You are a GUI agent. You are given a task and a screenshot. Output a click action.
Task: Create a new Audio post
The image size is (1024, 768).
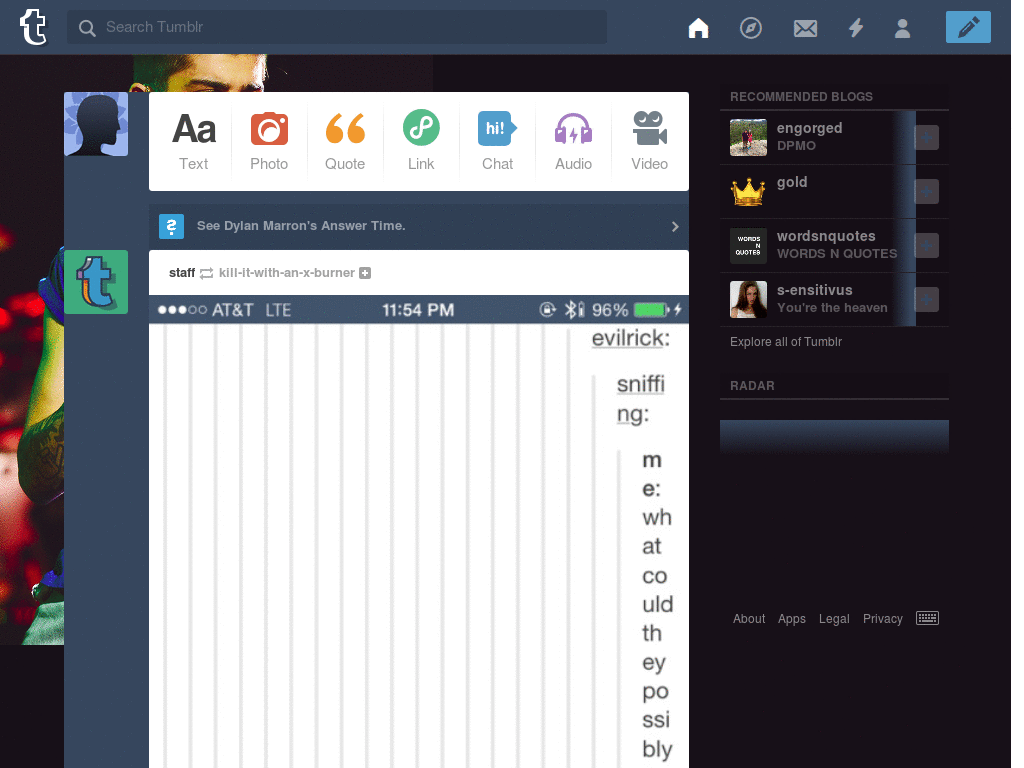(573, 142)
